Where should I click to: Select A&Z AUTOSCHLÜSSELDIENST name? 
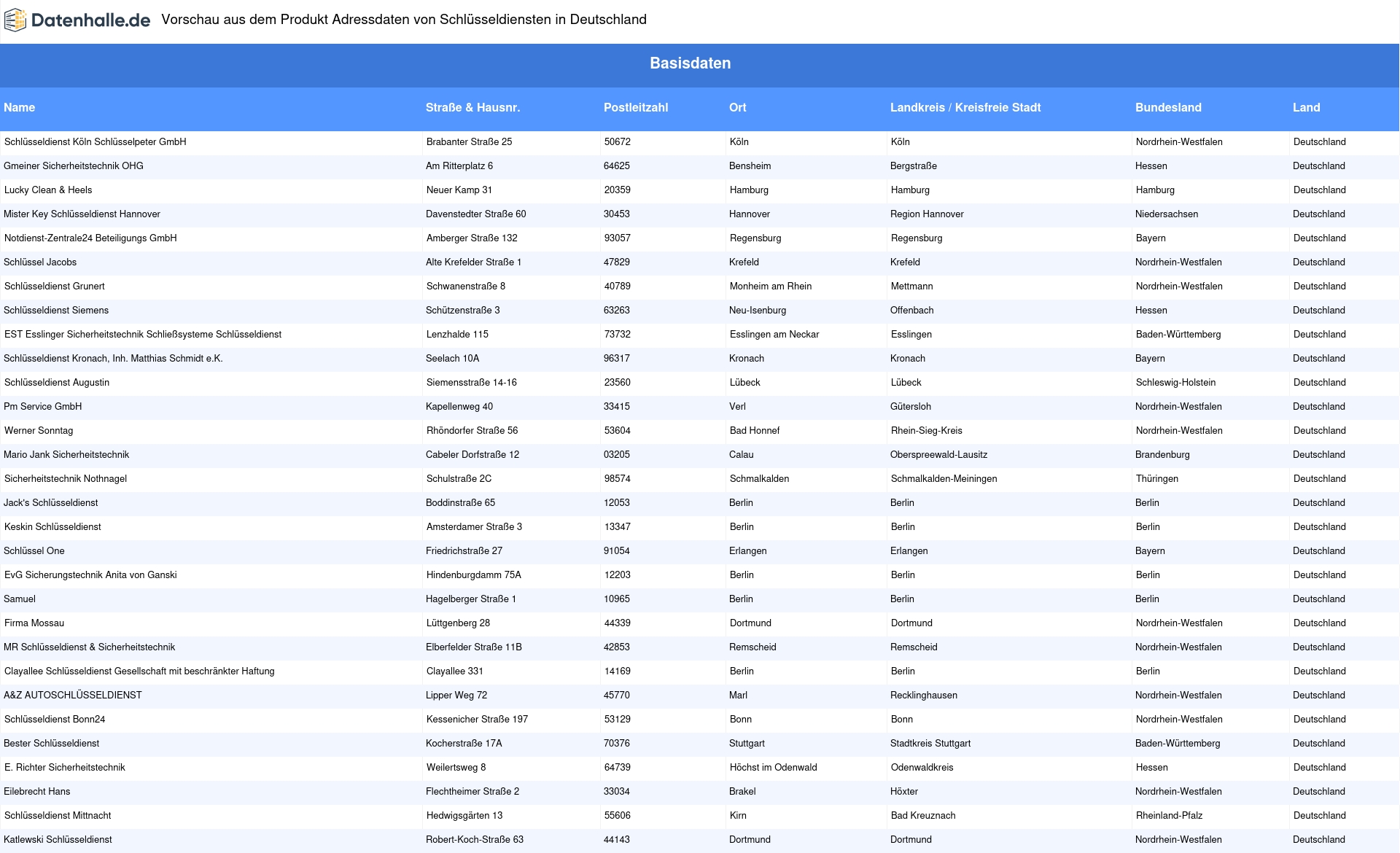[x=73, y=696]
